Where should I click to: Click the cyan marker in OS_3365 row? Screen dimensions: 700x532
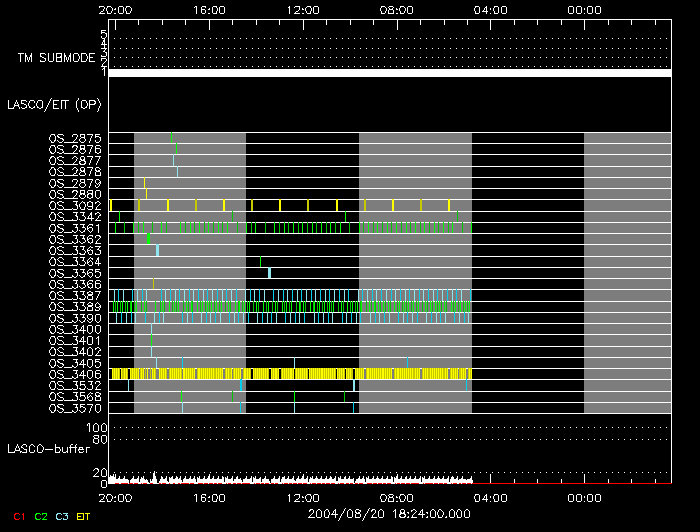coord(270,273)
